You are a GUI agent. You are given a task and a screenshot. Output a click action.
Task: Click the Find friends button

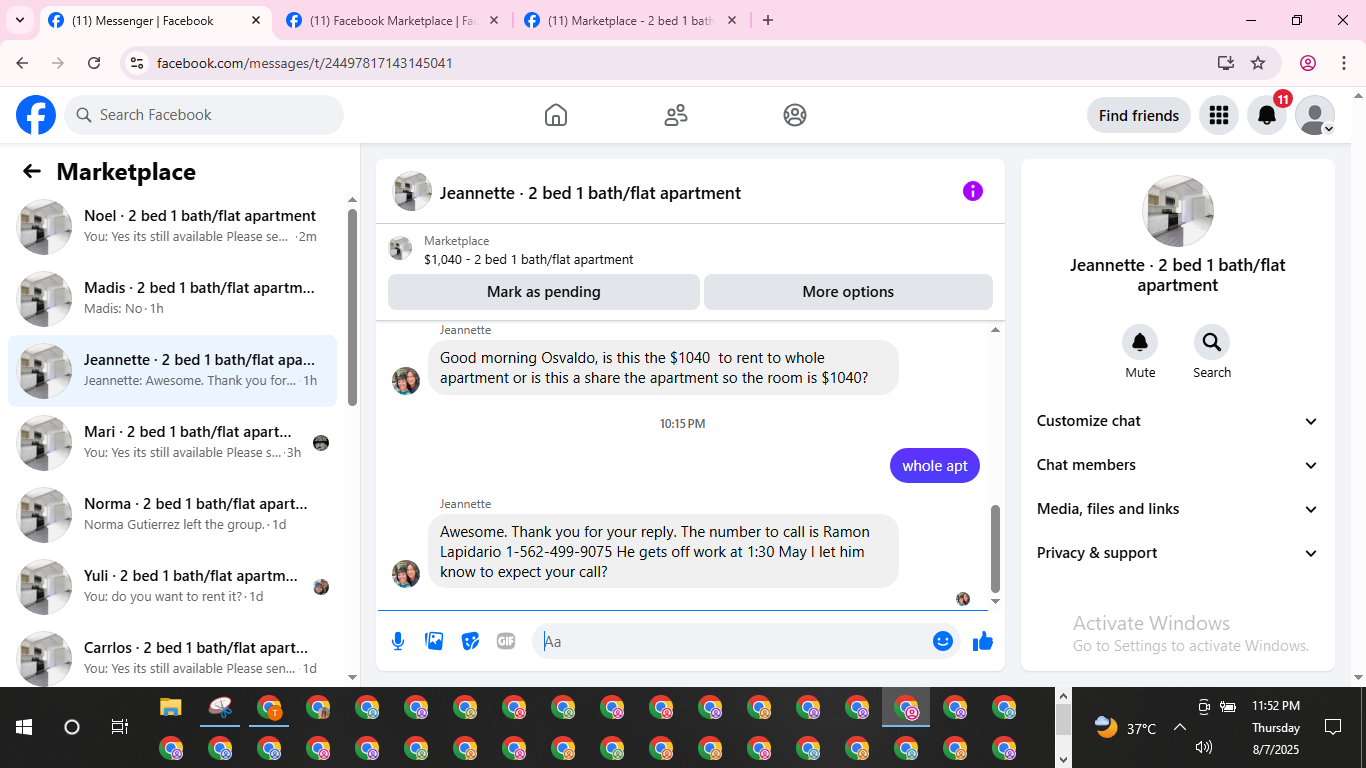coord(1139,115)
